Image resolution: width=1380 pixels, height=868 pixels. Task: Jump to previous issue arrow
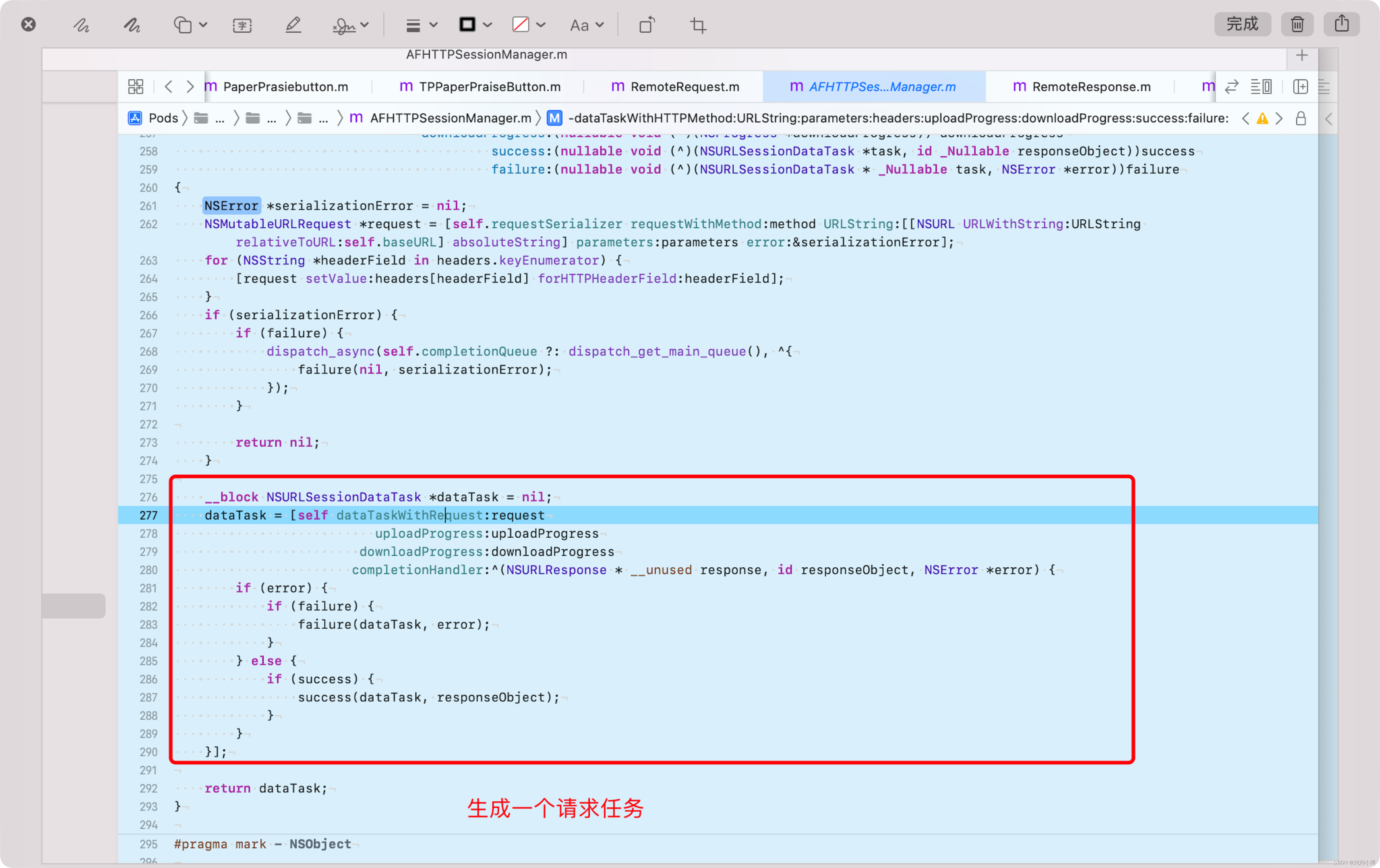click(x=1245, y=118)
